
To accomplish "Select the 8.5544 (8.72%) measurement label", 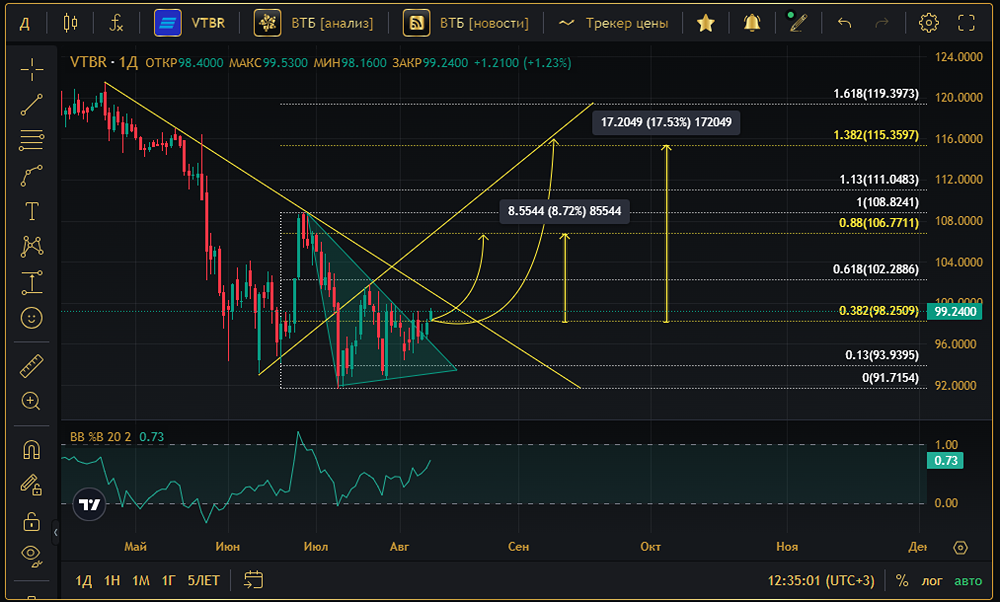I will coord(564,211).
